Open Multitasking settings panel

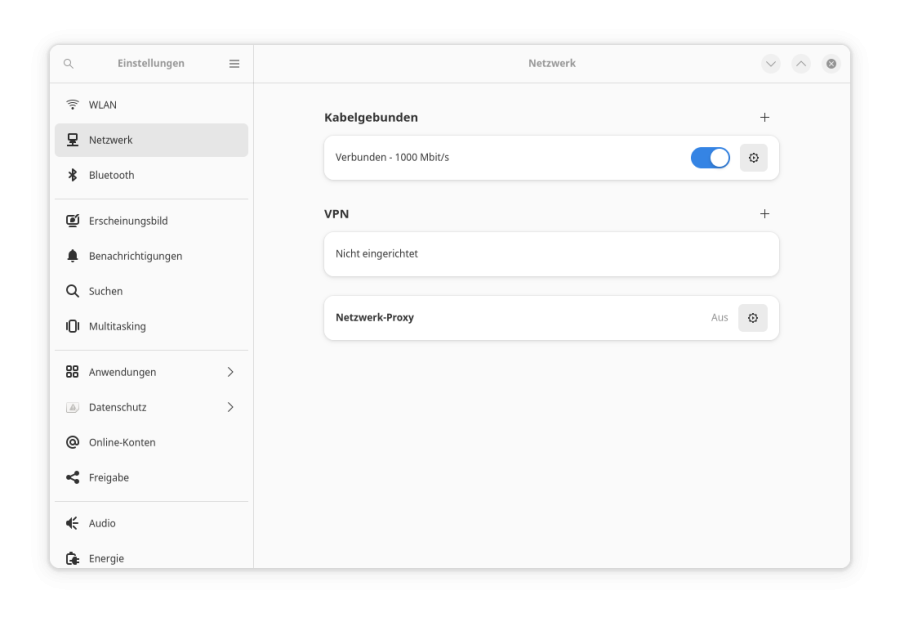[x=152, y=326]
